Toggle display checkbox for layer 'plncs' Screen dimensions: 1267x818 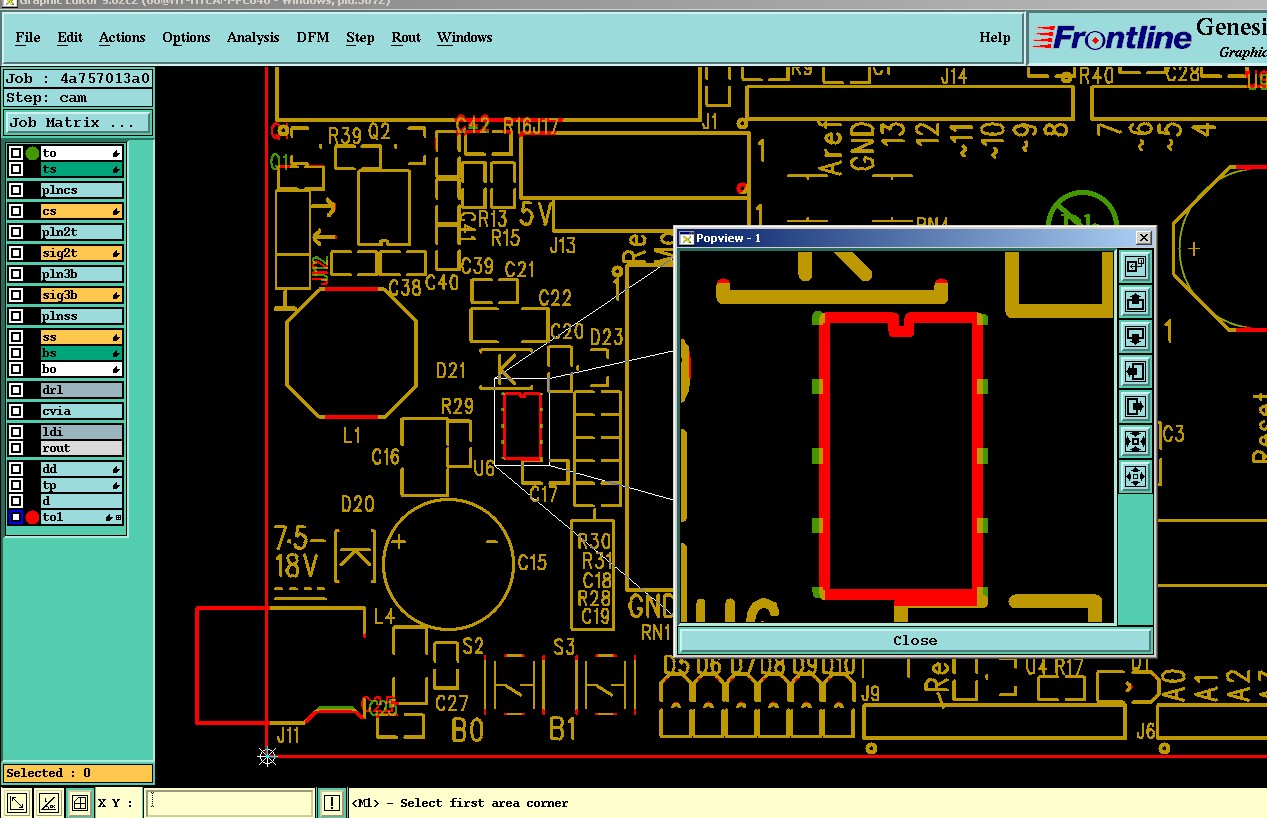16,190
